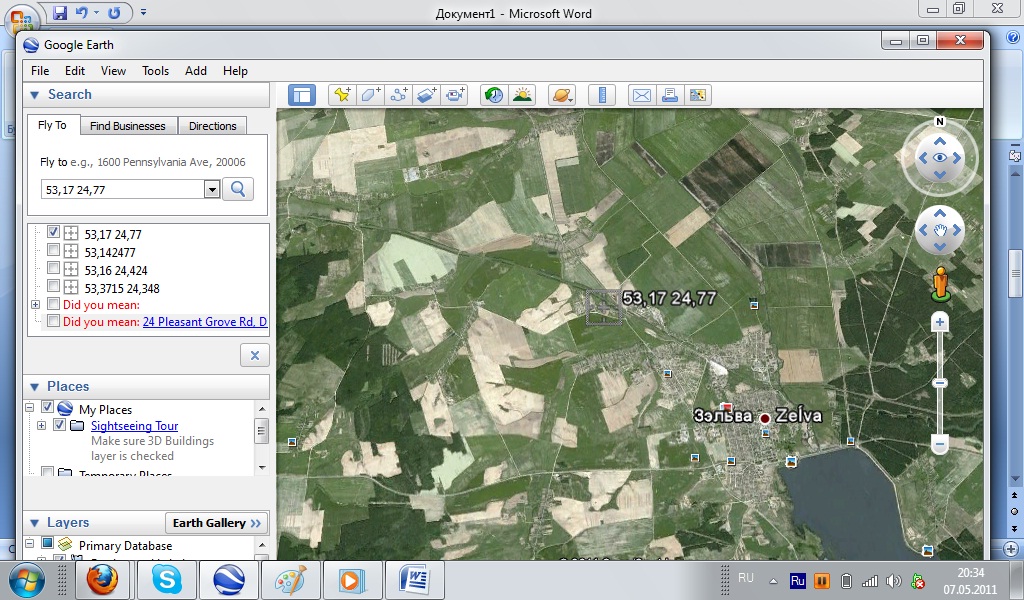Click the add path tool icon
Image resolution: width=1024 pixels, height=600 pixels.
tap(399, 95)
